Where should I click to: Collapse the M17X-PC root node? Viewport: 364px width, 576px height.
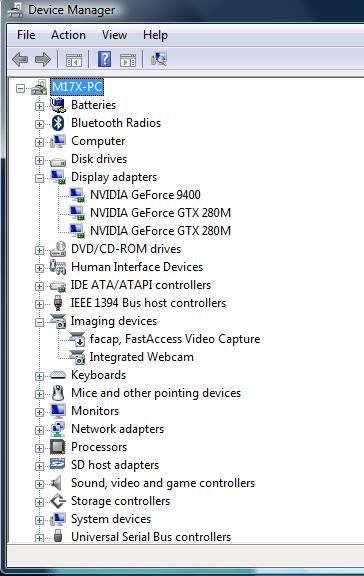click(21, 88)
